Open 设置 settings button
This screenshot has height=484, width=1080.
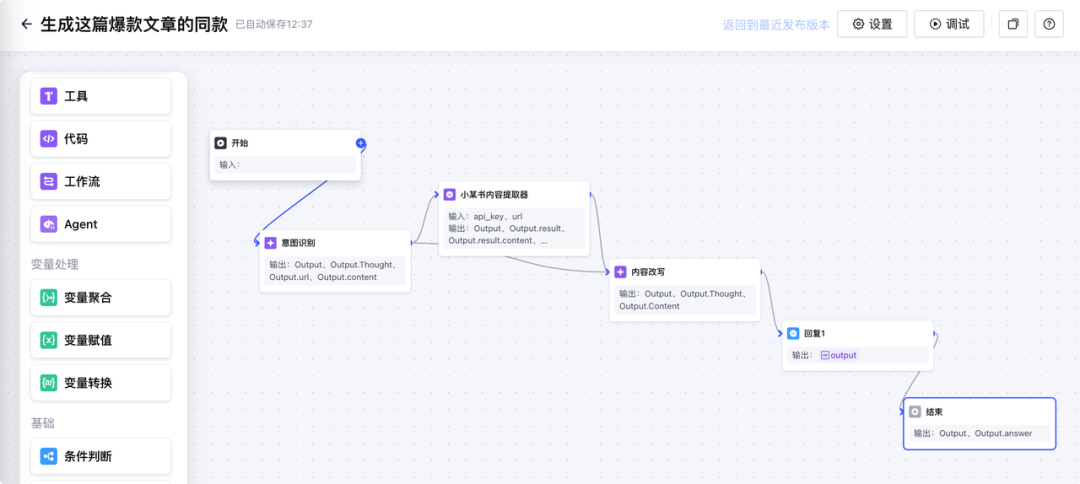pos(872,24)
